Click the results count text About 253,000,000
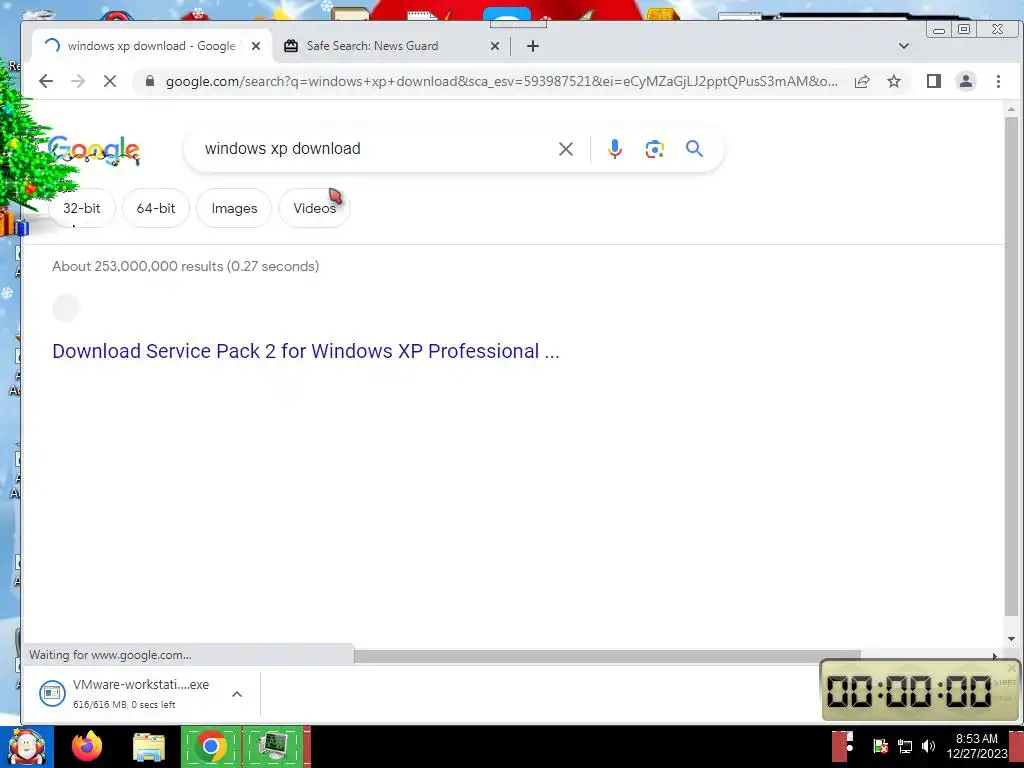 [185, 266]
